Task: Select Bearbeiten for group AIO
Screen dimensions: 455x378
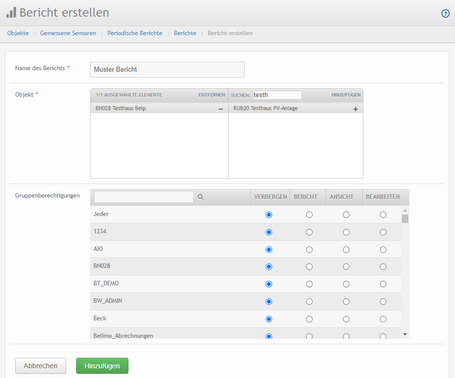Action: (383, 250)
